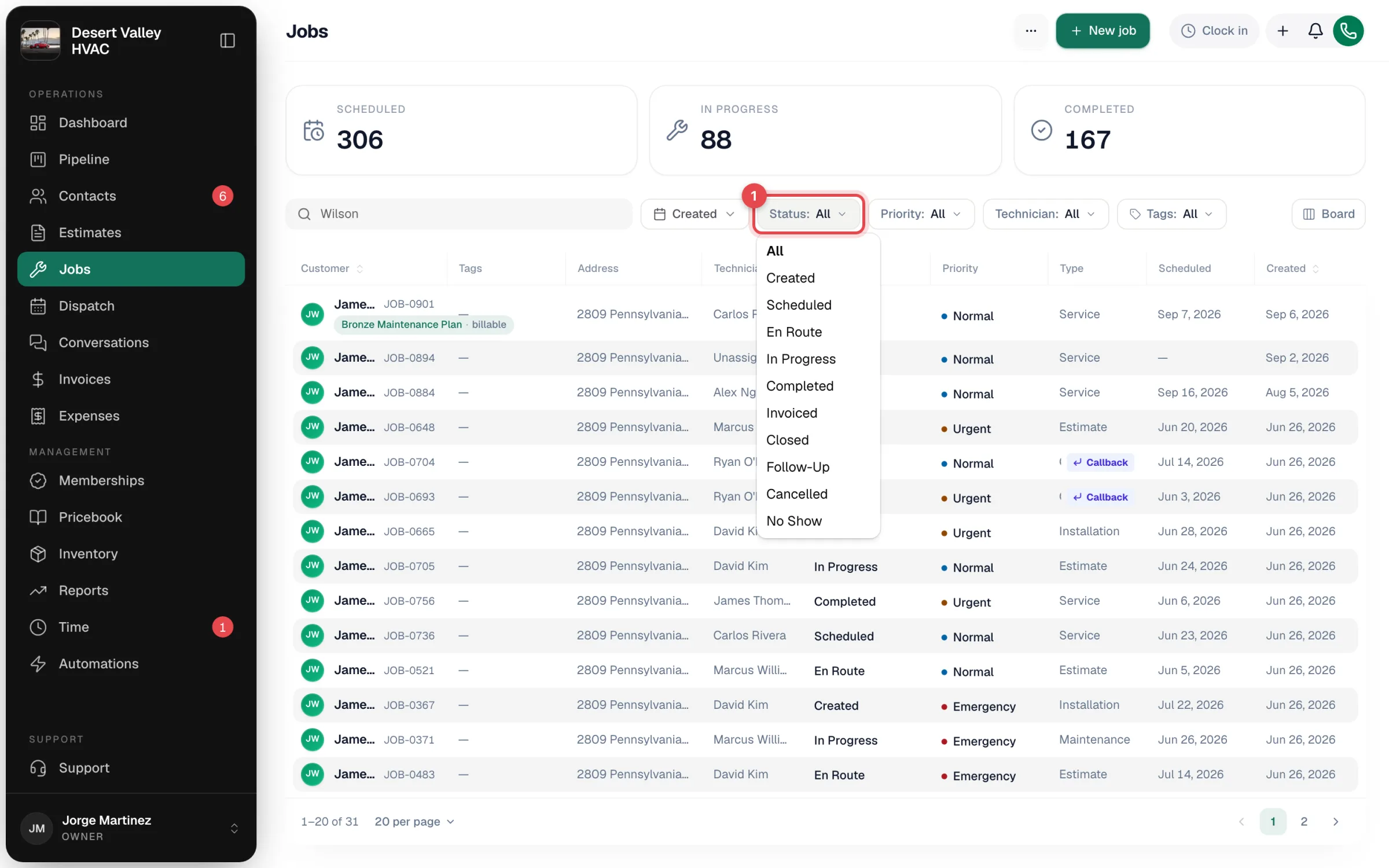Click the notifications bell icon
Screen dimensions: 1389x868
click(x=1315, y=31)
